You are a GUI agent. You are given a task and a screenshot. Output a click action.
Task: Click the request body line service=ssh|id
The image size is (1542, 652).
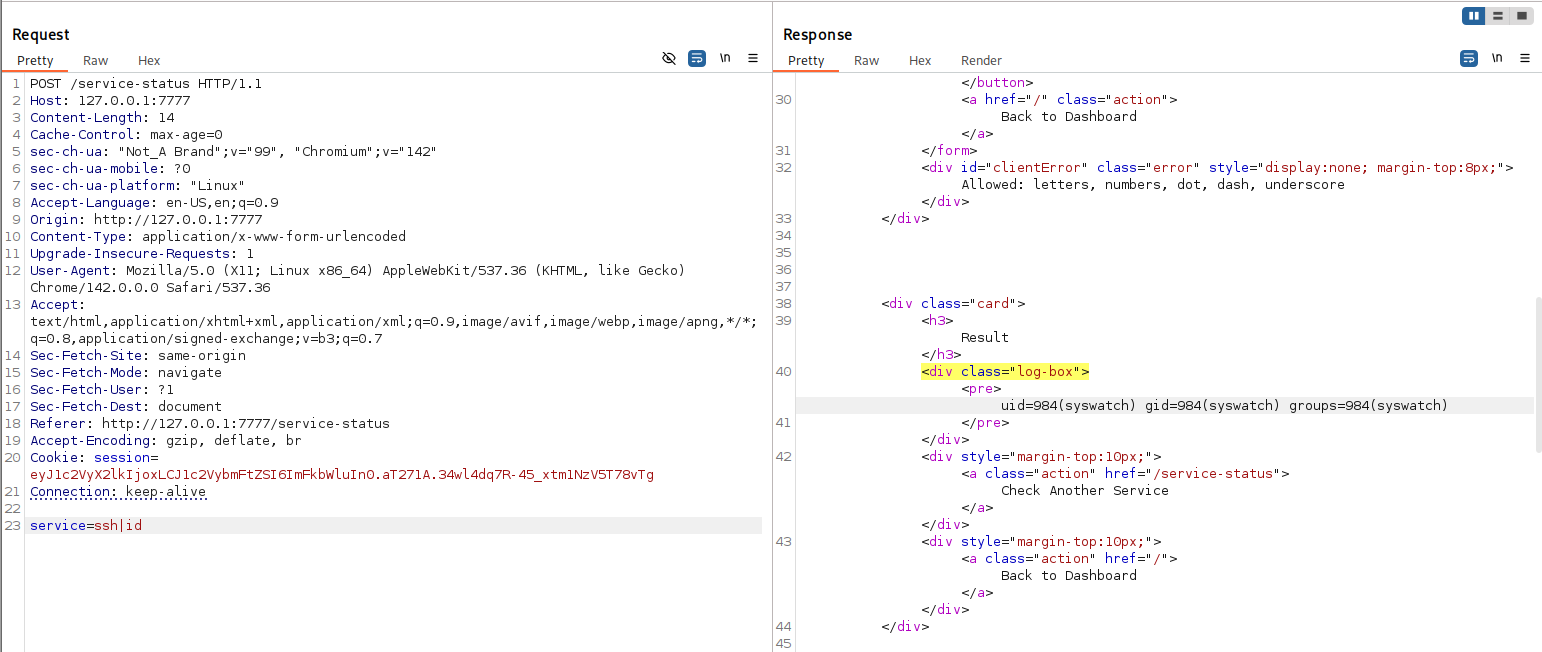(x=86, y=526)
